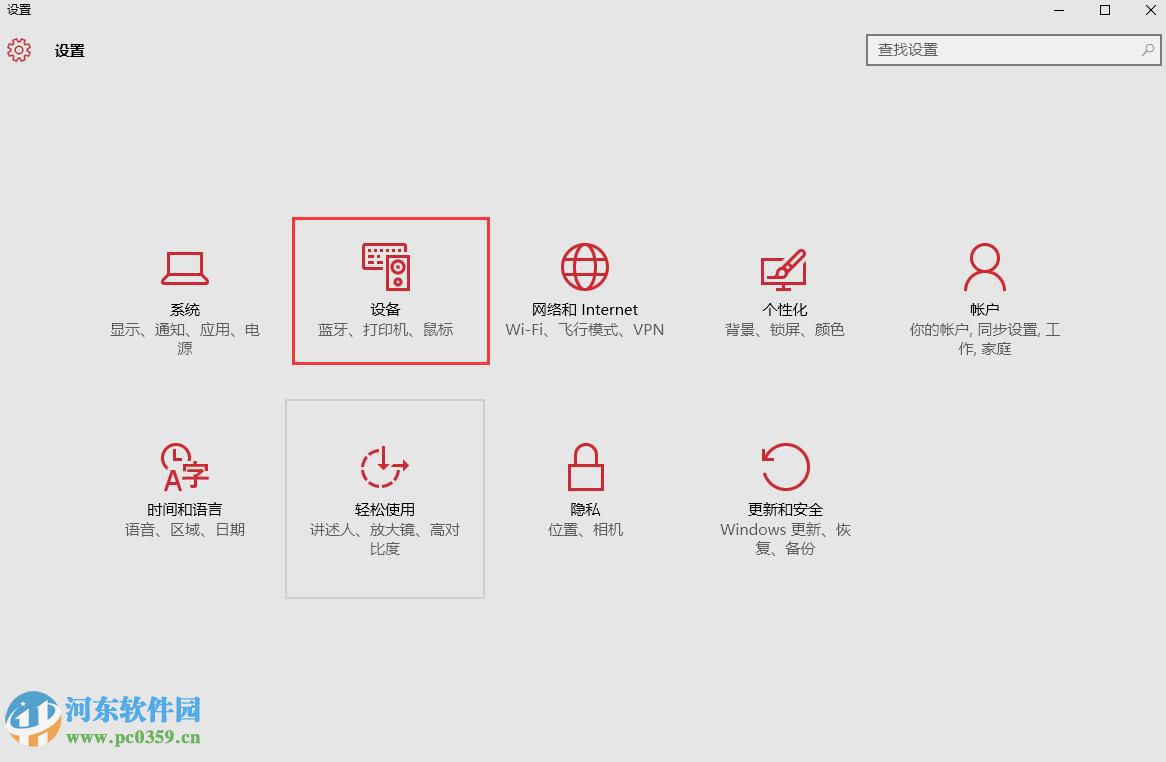The height and width of the screenshot is (762, 1166).
Task: Open 时间和语言 settings
Action: tap(184, 490)
